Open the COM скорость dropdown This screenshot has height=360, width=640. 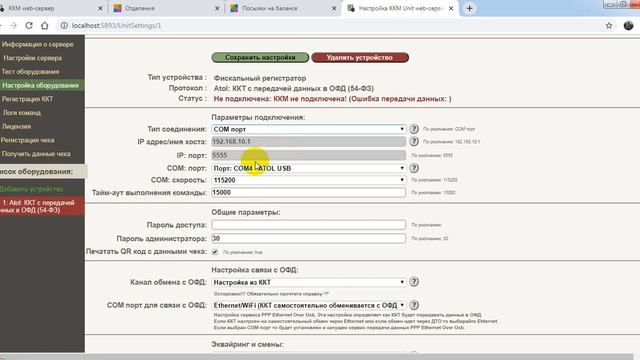309,180
